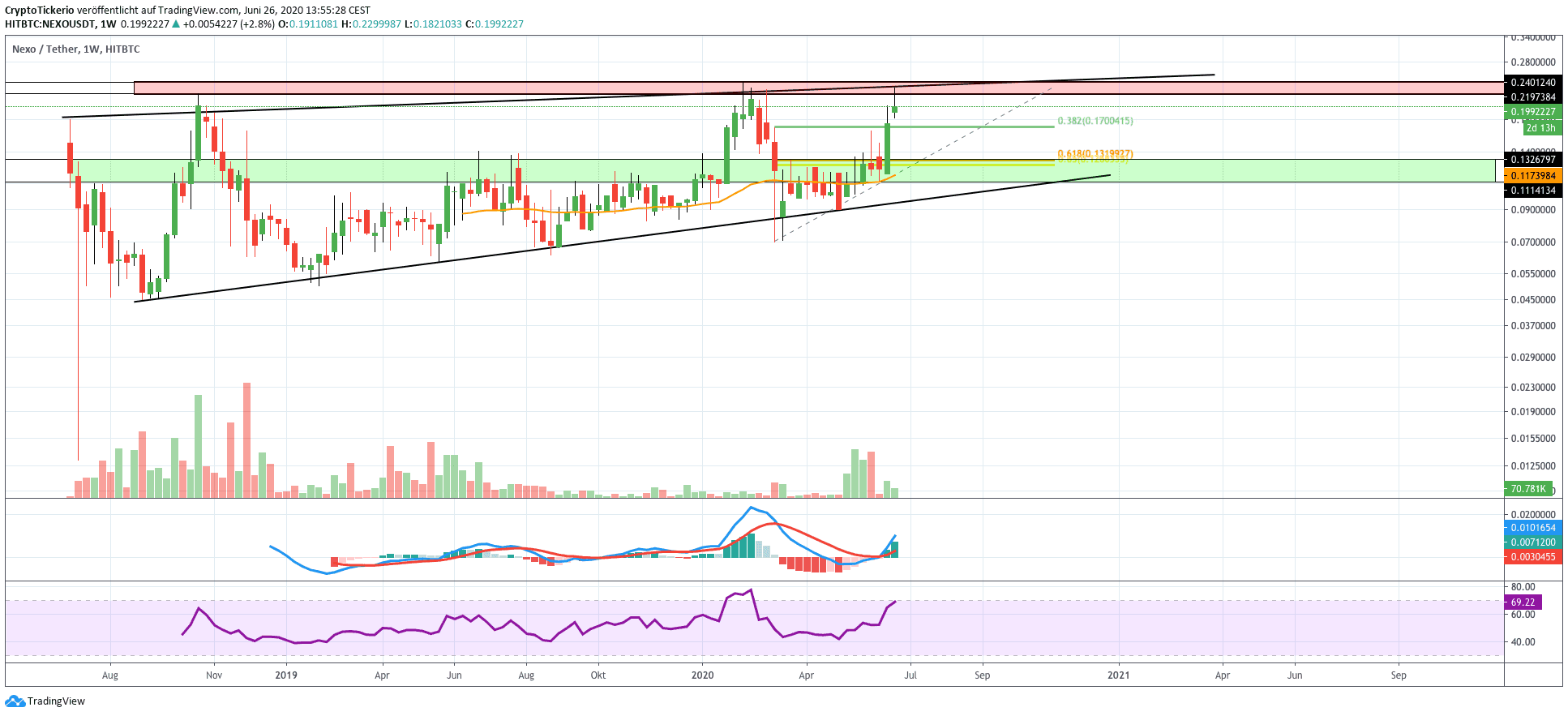Select the CryptoTickerio author name
Image resolution: width=1568 pixels, height=716 pixels.
tap(40, 11)
